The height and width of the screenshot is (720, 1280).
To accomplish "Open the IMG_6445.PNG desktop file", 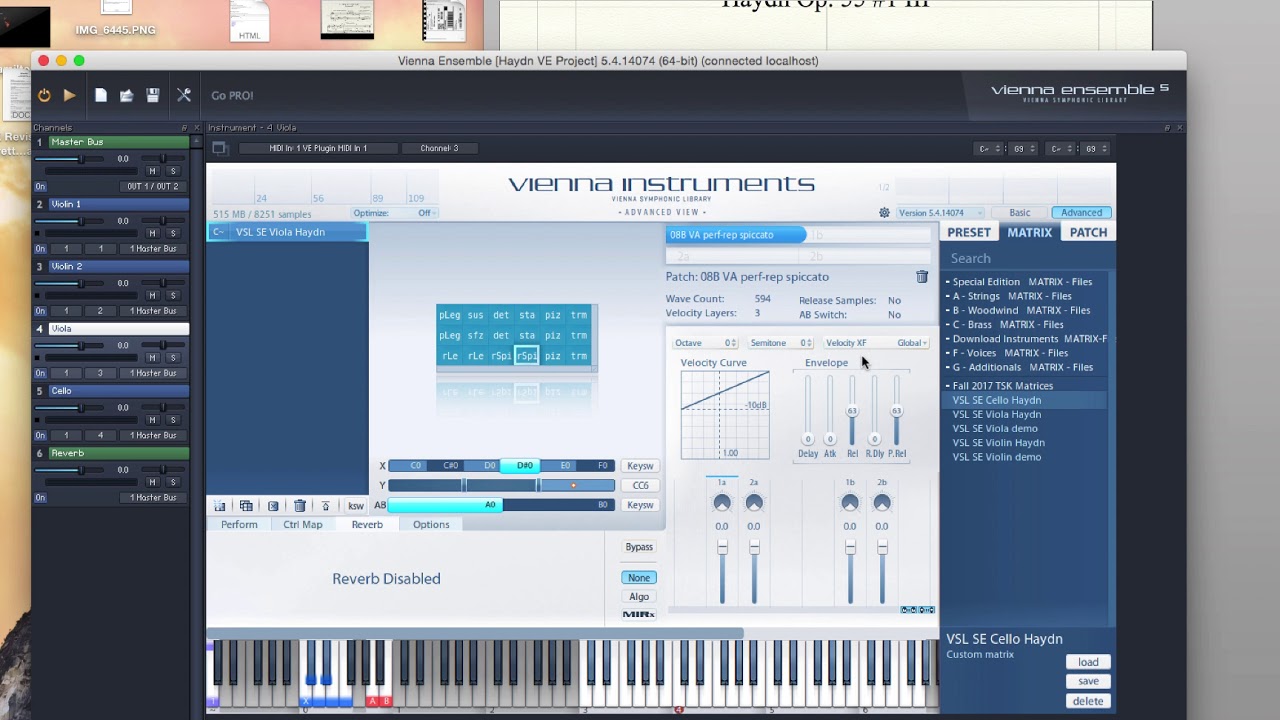I will pos(116,30).
